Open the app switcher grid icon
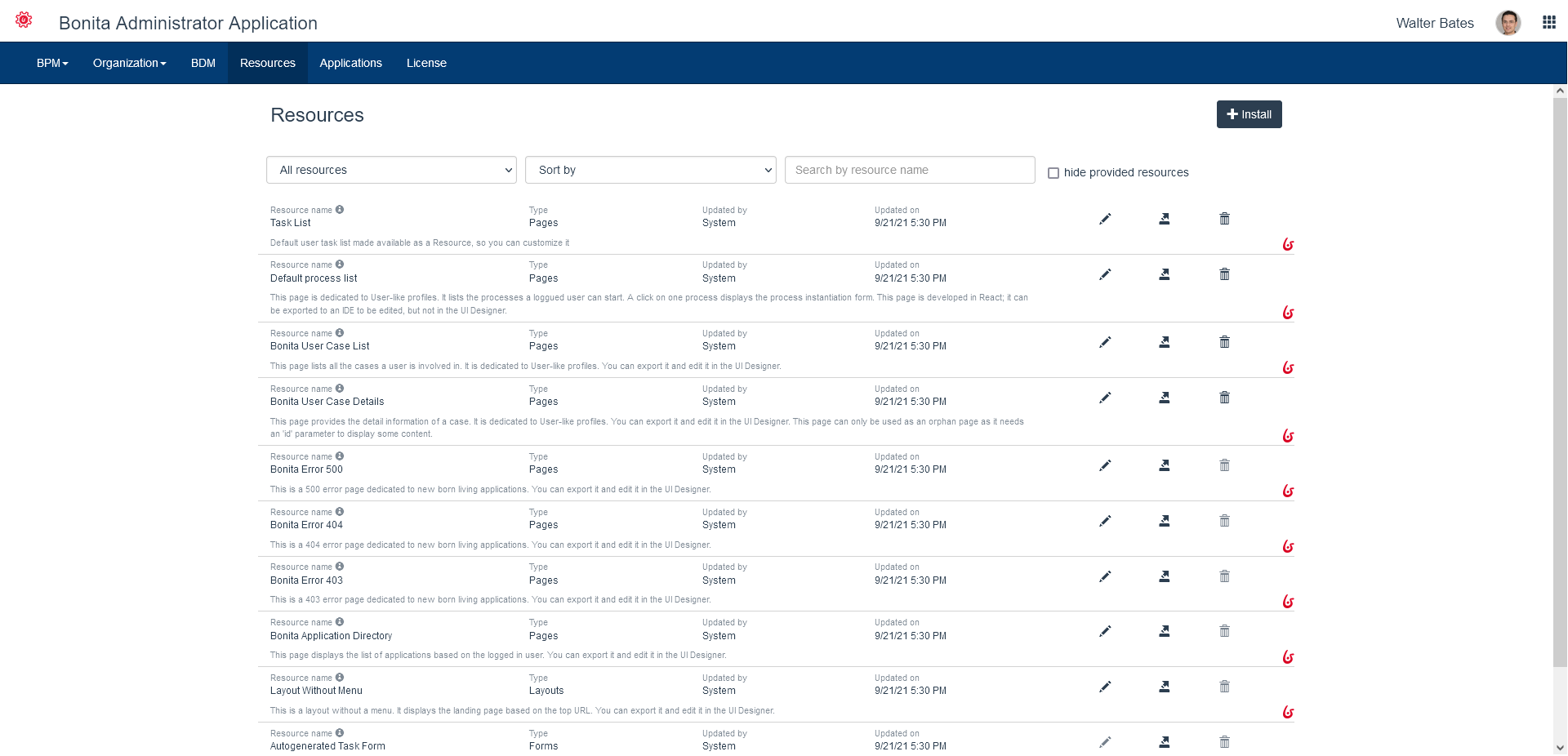 (x=1548, y=22)
